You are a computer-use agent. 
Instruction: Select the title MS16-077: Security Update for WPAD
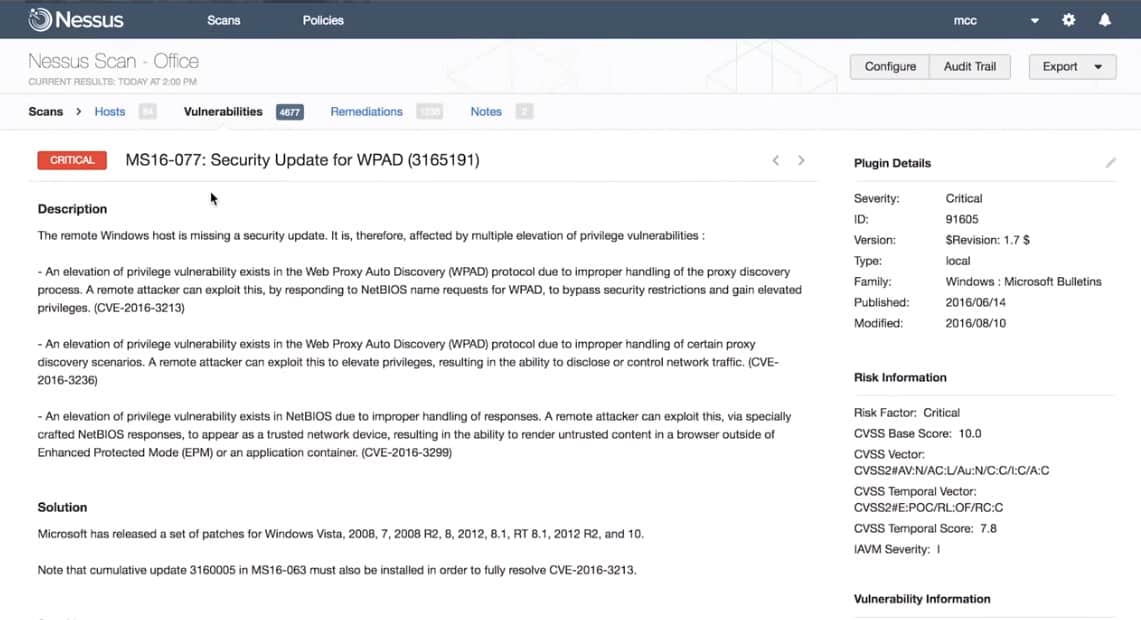(302, 160)
